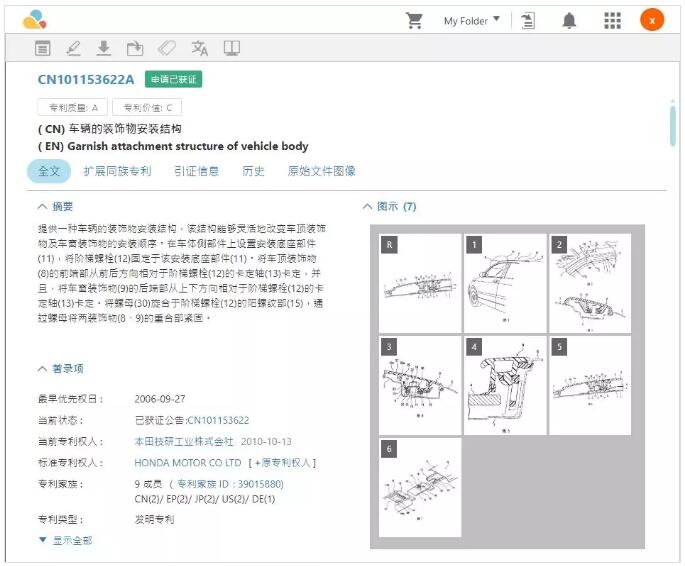Expand 显示全部 to show all fields
The height and width of the screenshot is (566, 685).
point(65,540)
